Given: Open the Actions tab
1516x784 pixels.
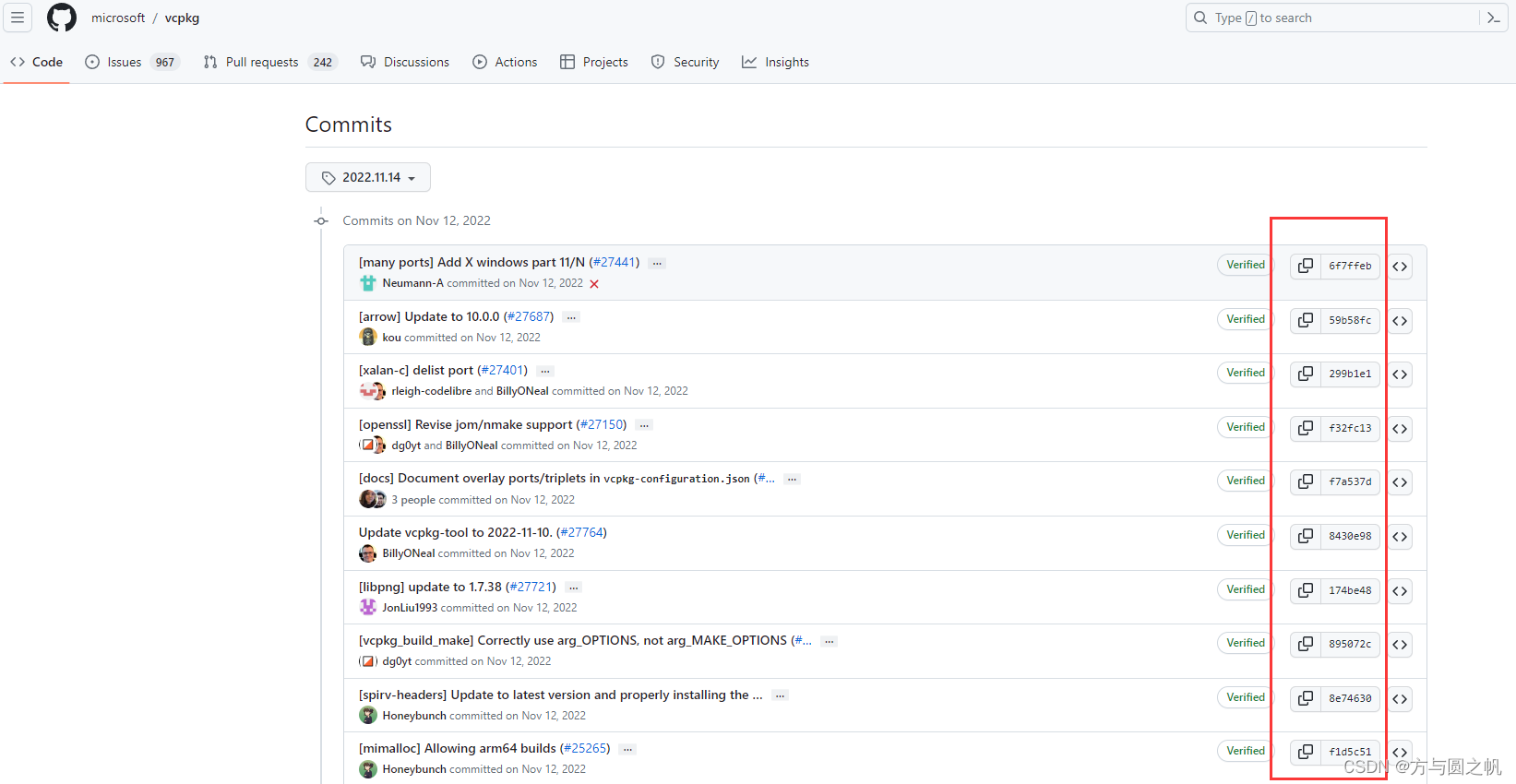Looking at the screenshot, I should pos(505,62).
